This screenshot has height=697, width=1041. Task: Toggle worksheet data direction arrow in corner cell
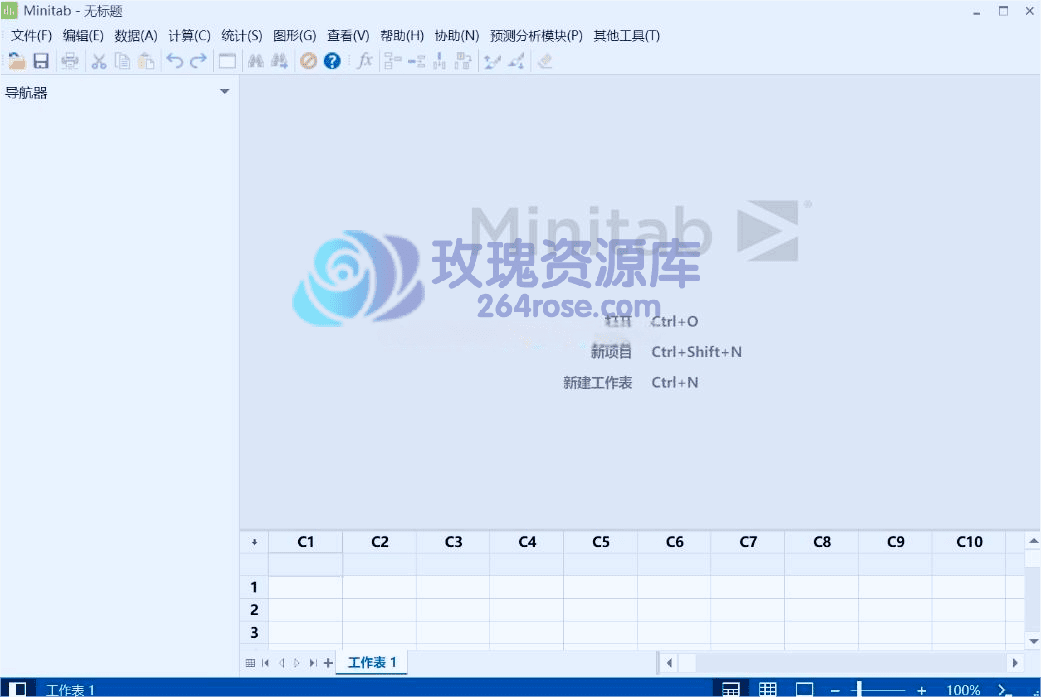254,542
